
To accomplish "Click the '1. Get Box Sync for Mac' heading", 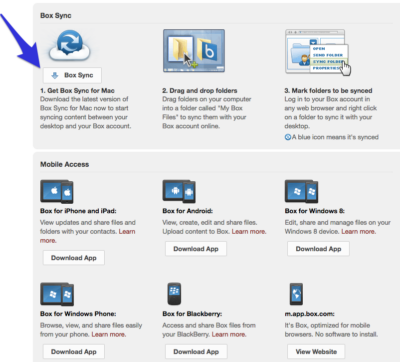I will [77, 91].
